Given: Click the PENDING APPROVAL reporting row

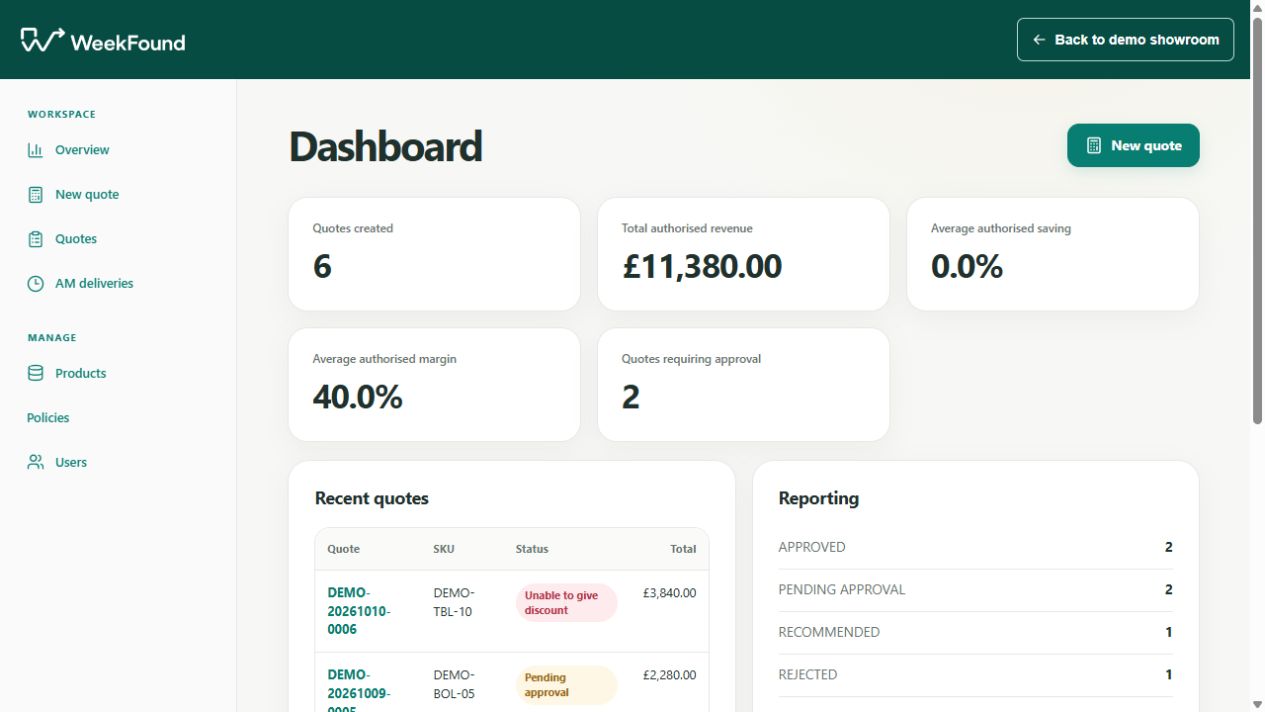Looking at the screenshot, I should [975, 590].
